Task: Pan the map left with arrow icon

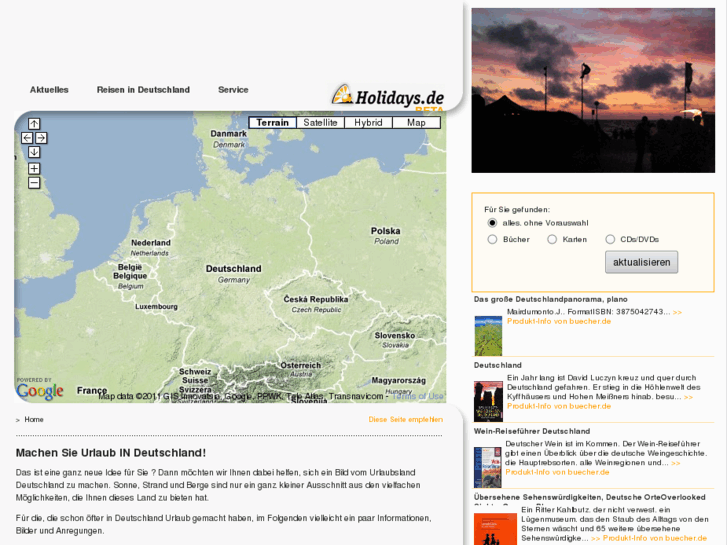Action: pos(27,138)
